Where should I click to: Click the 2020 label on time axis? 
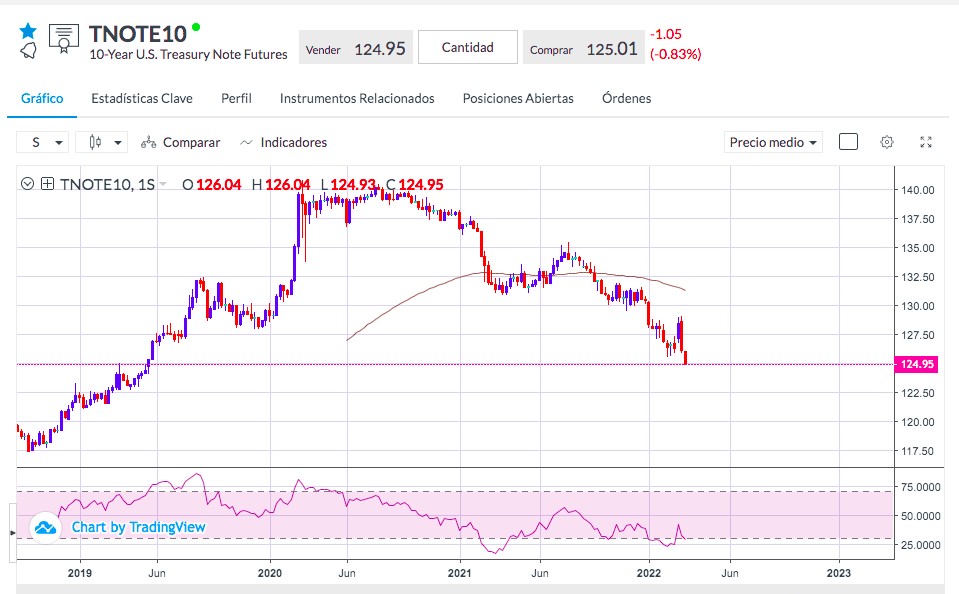pyautogui.click(x=270, y=573)
